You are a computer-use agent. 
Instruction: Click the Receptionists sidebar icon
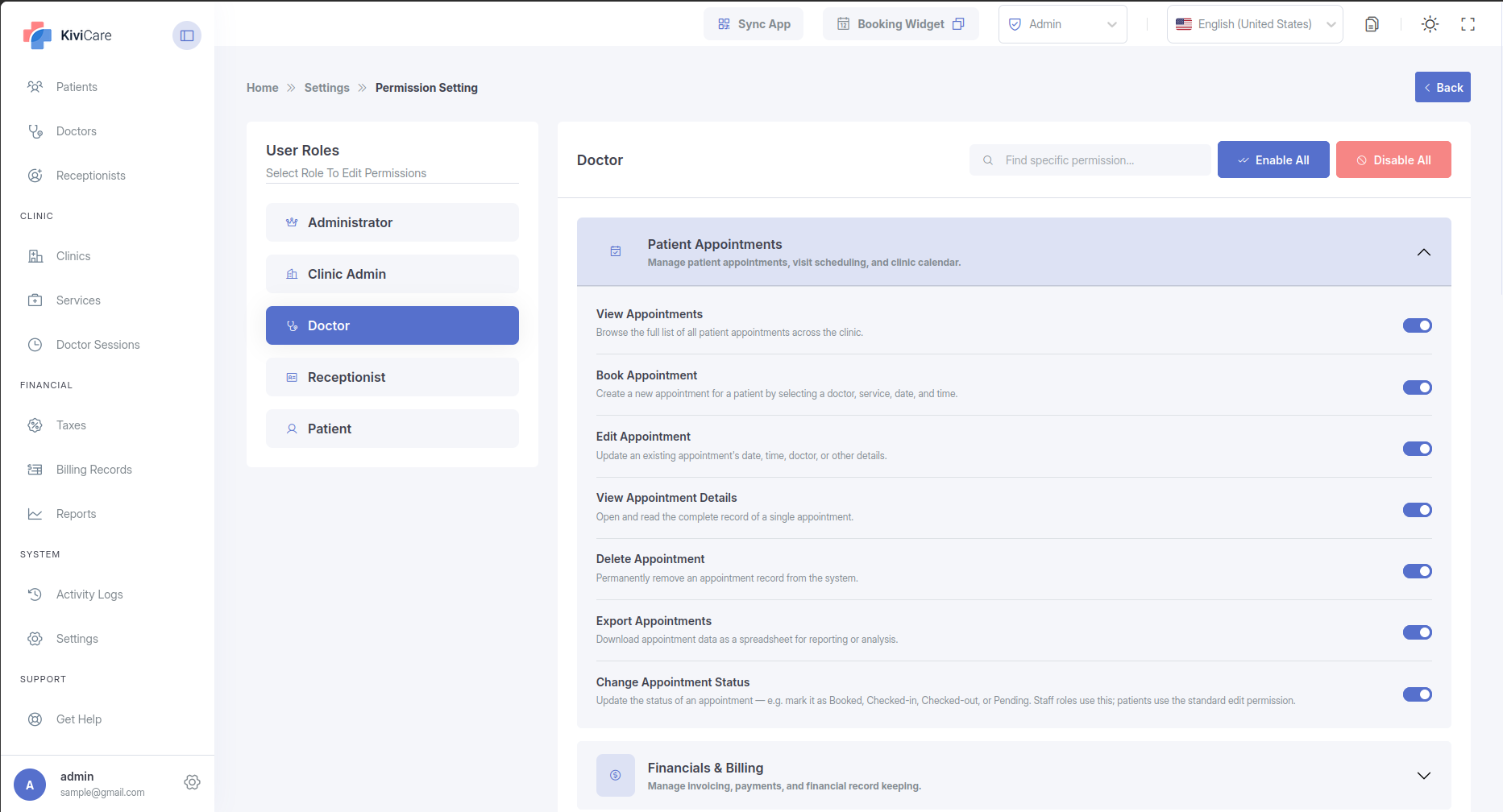[x=35, y=176]
